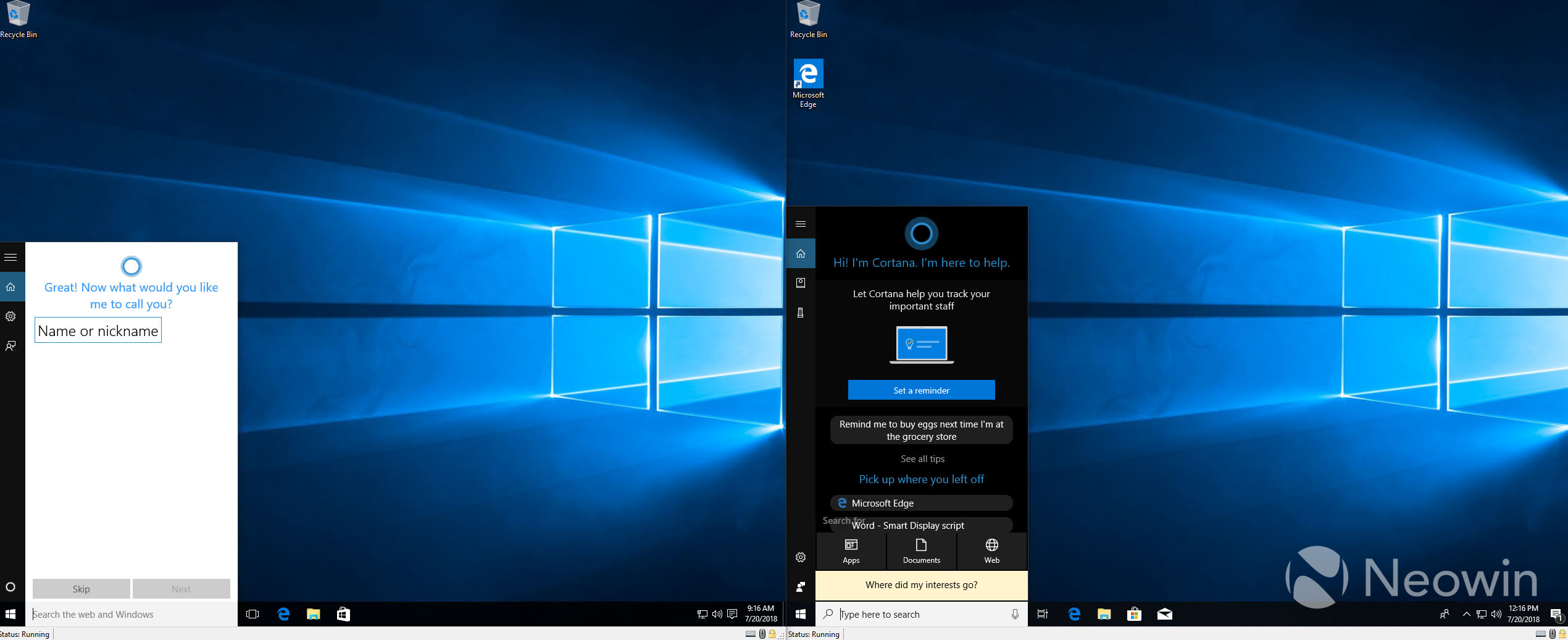1568x640 pixels.
Task: Expand the hamburger menu in the dark Cortana panel
Action: point(801,224)
